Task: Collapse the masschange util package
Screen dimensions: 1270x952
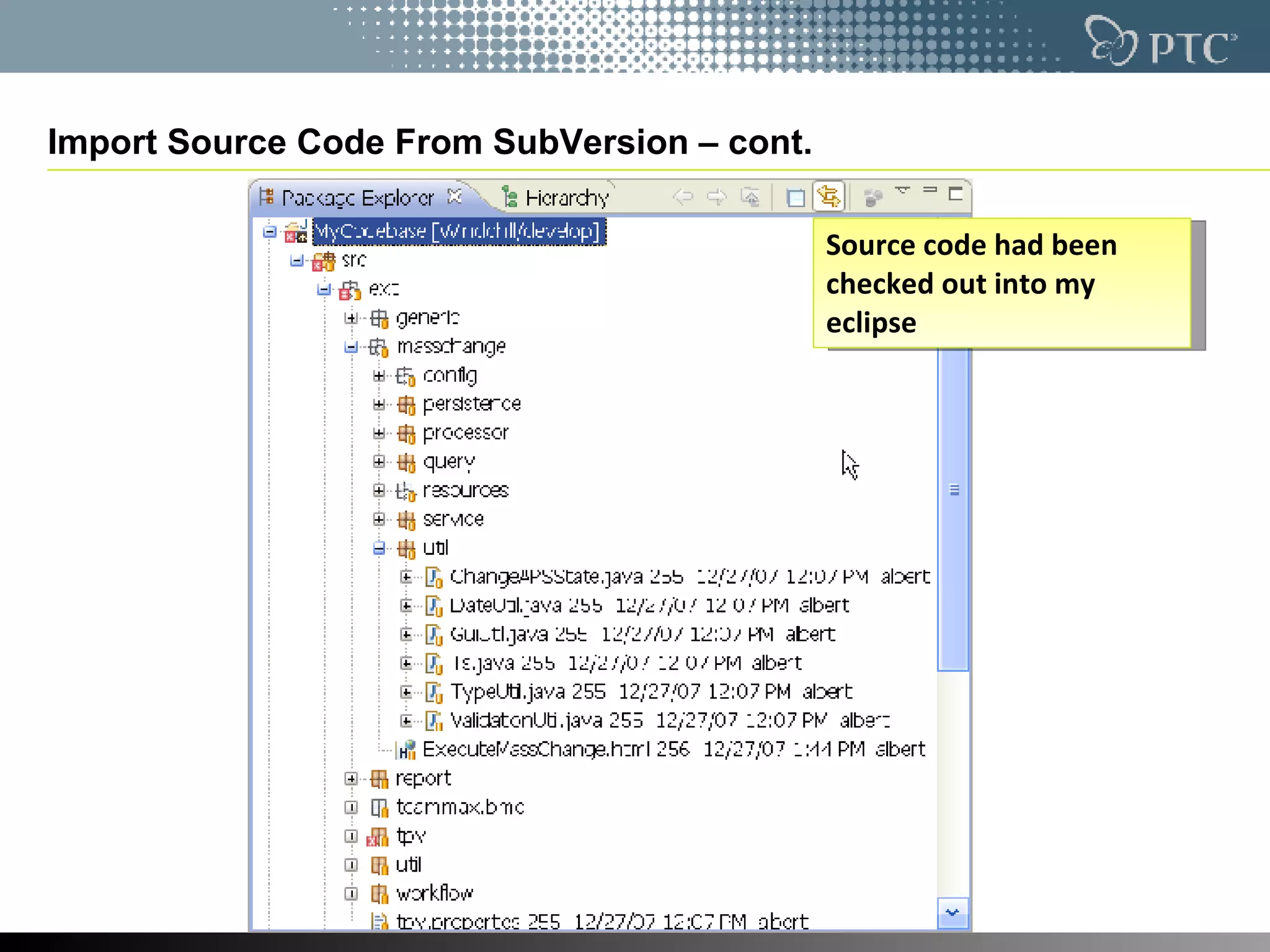Action: (379, 548)
